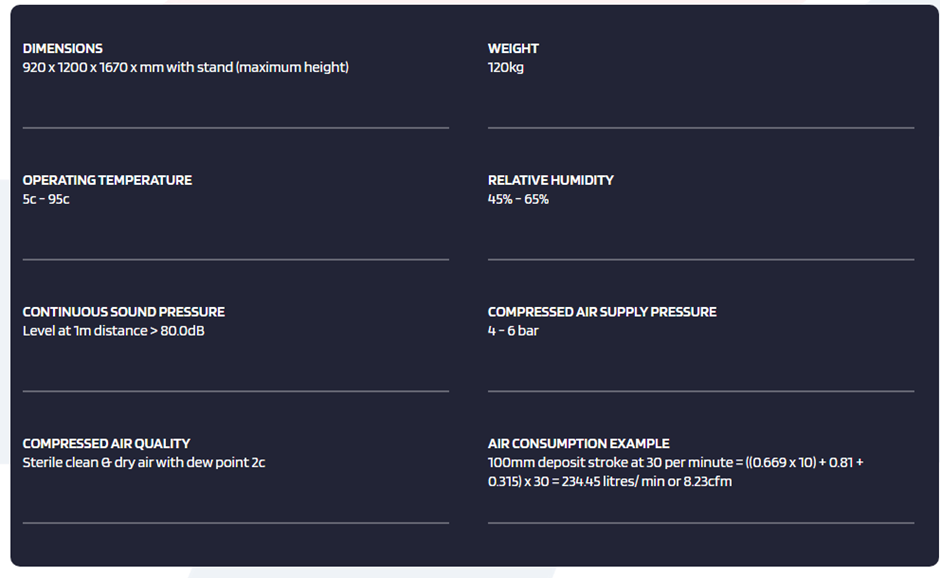Click the AIR CONSUMPTION EXAMPLE heading
Viewport: 940px width, 578px height.
tap(579, 444)
